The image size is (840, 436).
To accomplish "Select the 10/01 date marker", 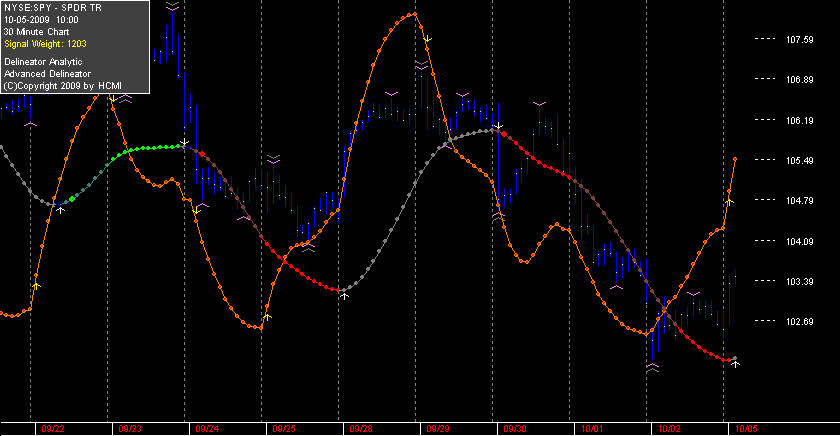I will tap(592, 429).
